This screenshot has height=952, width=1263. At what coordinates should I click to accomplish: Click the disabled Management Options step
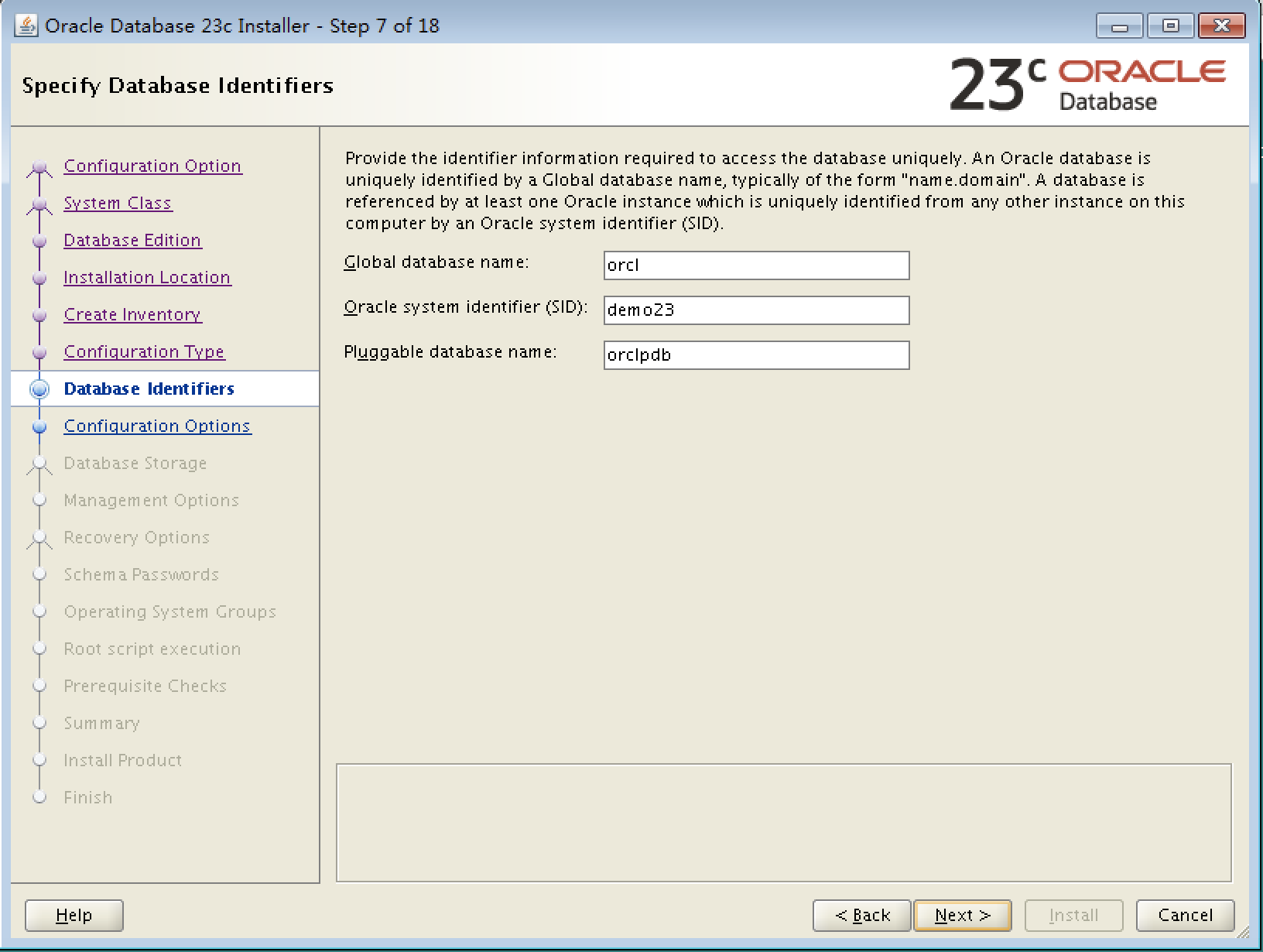151,500
